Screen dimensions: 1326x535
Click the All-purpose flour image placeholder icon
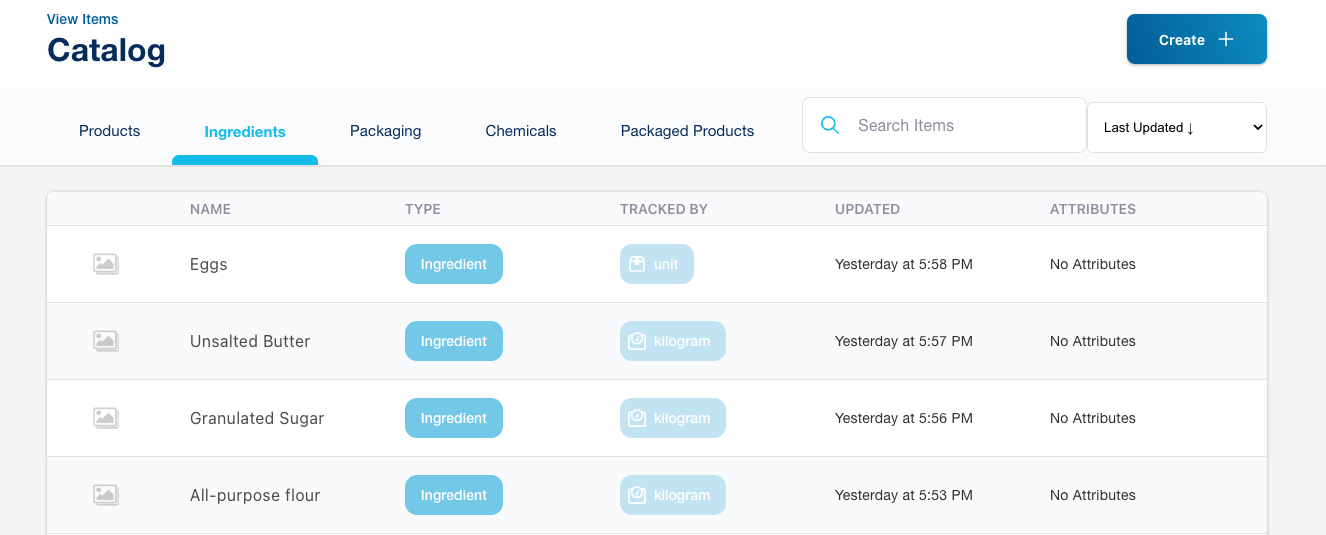(x=105, y=495)
